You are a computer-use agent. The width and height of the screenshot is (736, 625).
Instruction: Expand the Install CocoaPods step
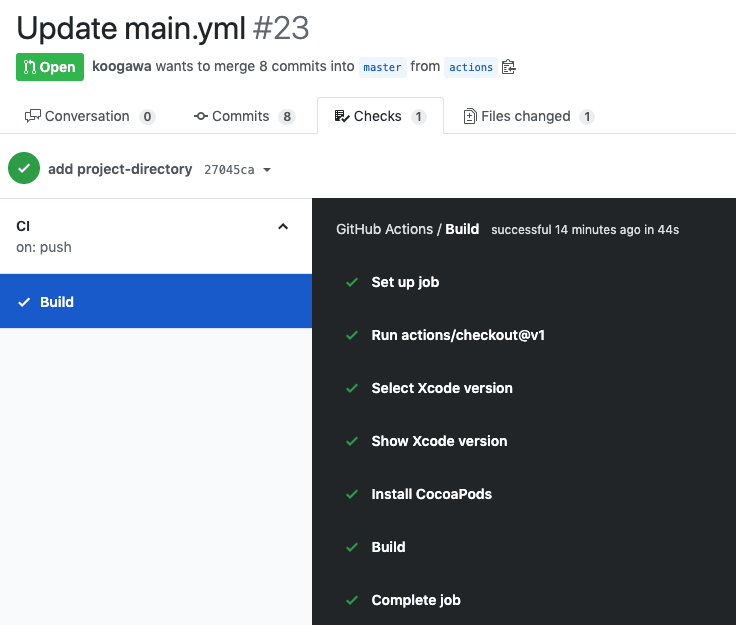pyautogui.click(x=431, y=494)
